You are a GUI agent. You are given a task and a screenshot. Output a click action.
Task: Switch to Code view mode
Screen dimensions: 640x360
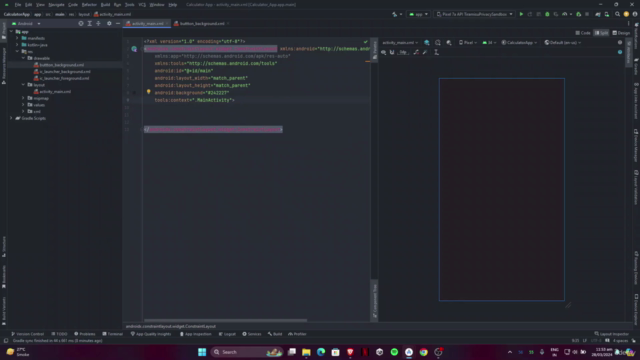coord(583,33)
